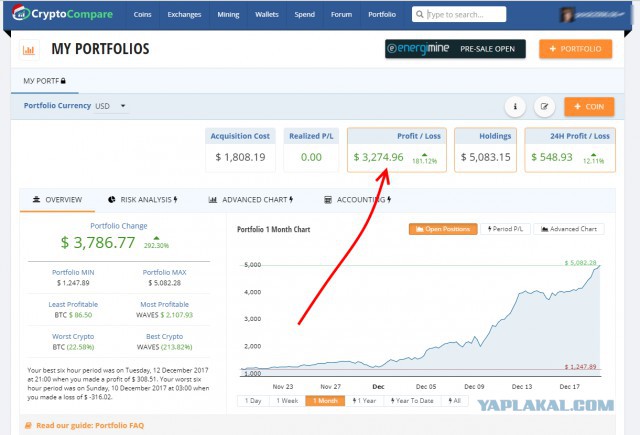Click the $ 1,247.89 min line label on chart
This screenshot has width=640, height=435.
coord(580,366)
